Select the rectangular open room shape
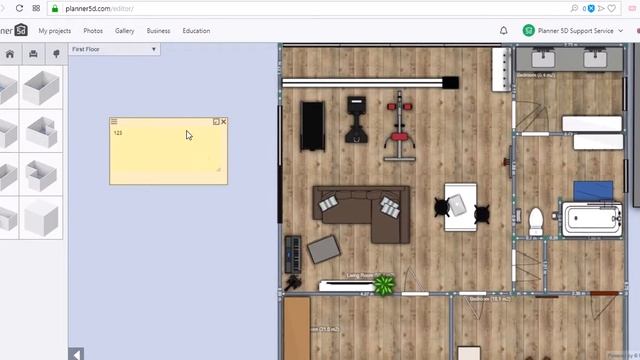 tap(41, 88)
